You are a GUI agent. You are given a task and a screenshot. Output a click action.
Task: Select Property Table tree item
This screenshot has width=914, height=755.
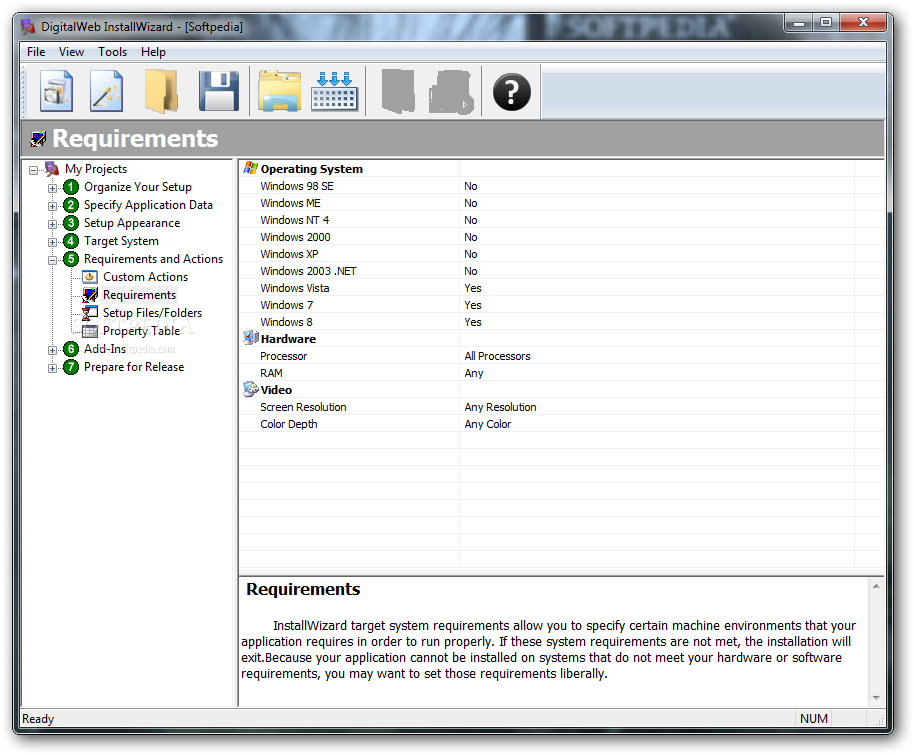142,331
